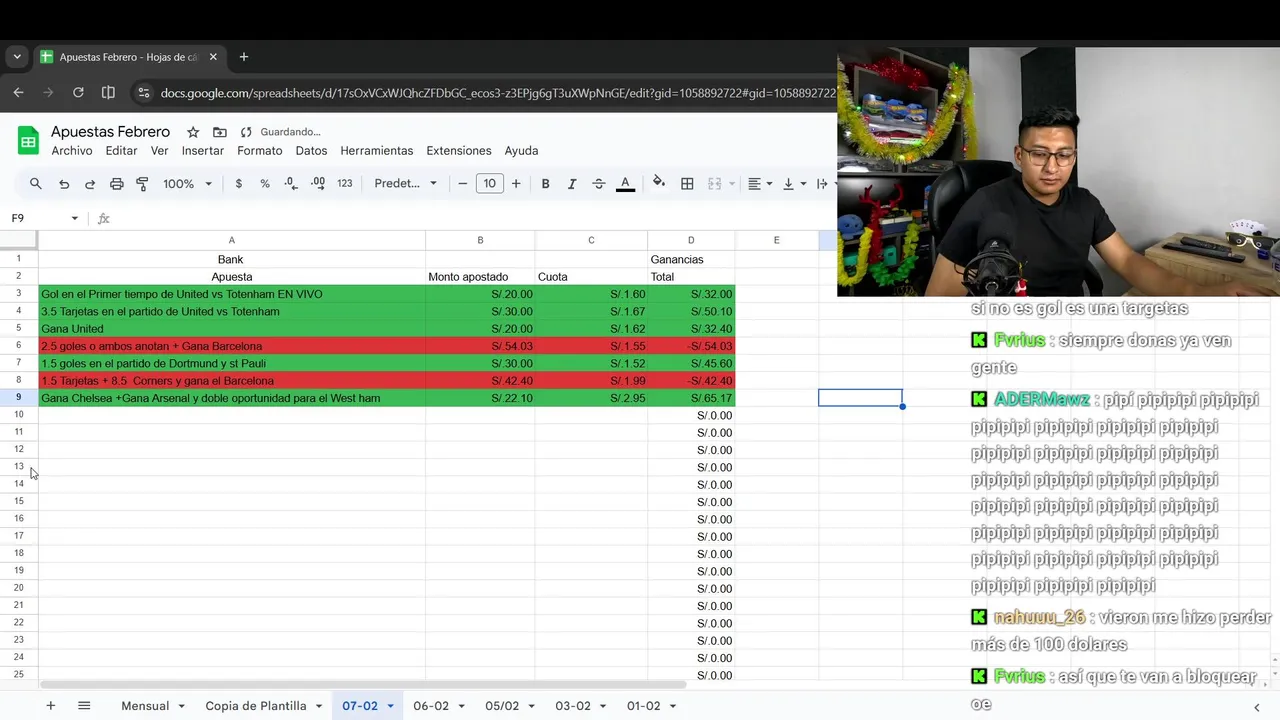Open the Name Box dropdown arrow
This screenshot has height=720, width=1280.
[74, 218]
